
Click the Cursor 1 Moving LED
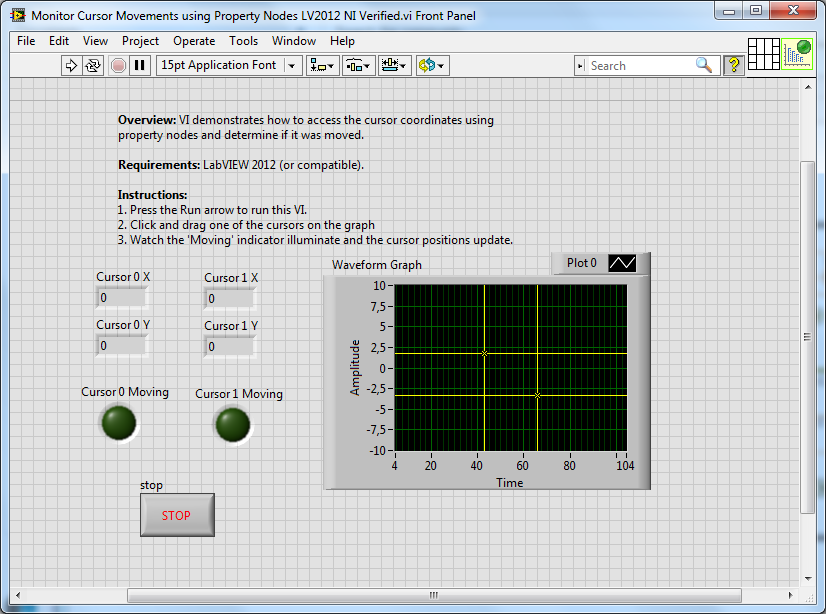tap(233, 424)
